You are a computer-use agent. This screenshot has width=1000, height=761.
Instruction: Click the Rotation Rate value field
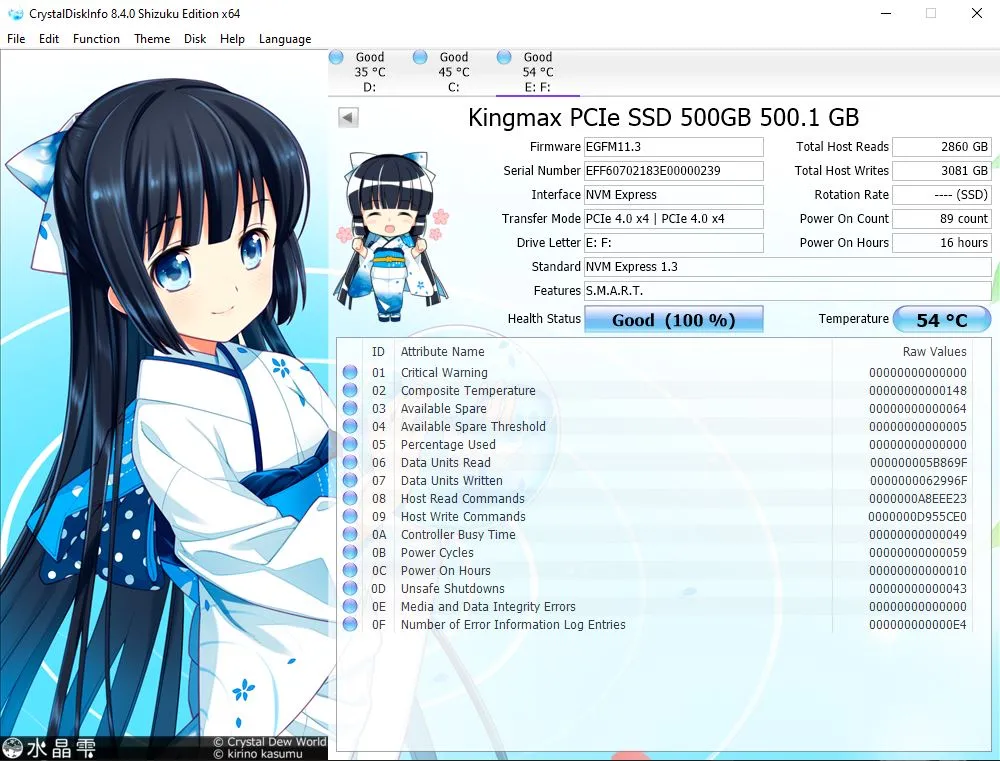(942, 195)
